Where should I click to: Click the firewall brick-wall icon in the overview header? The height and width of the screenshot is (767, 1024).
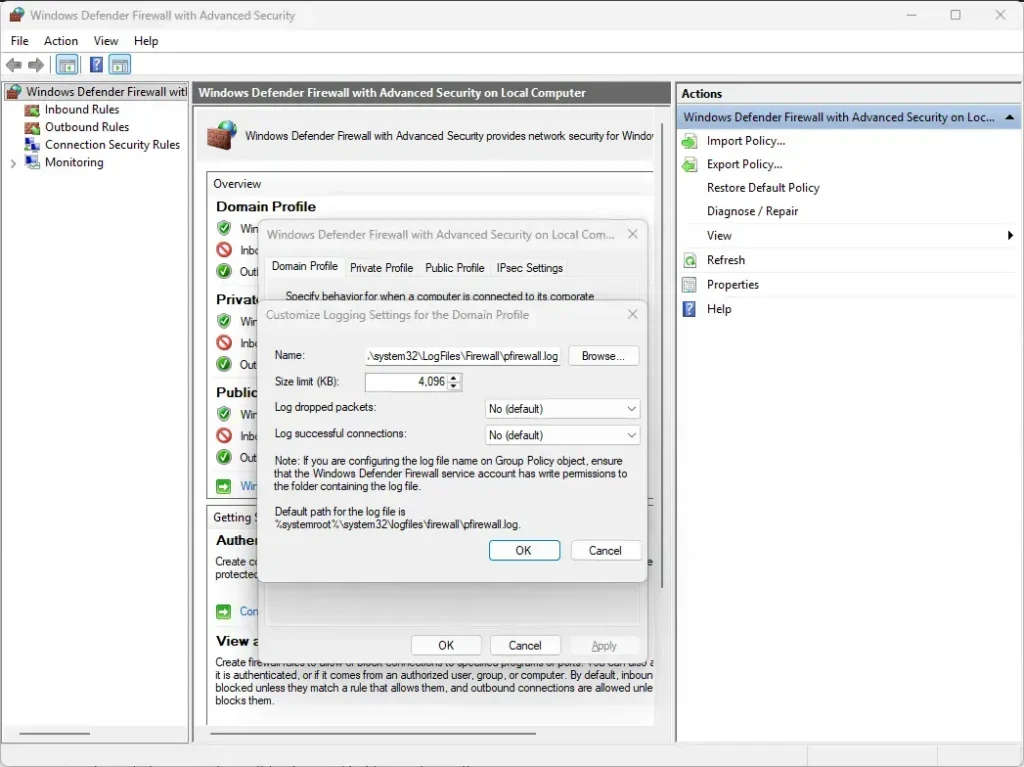222,135
